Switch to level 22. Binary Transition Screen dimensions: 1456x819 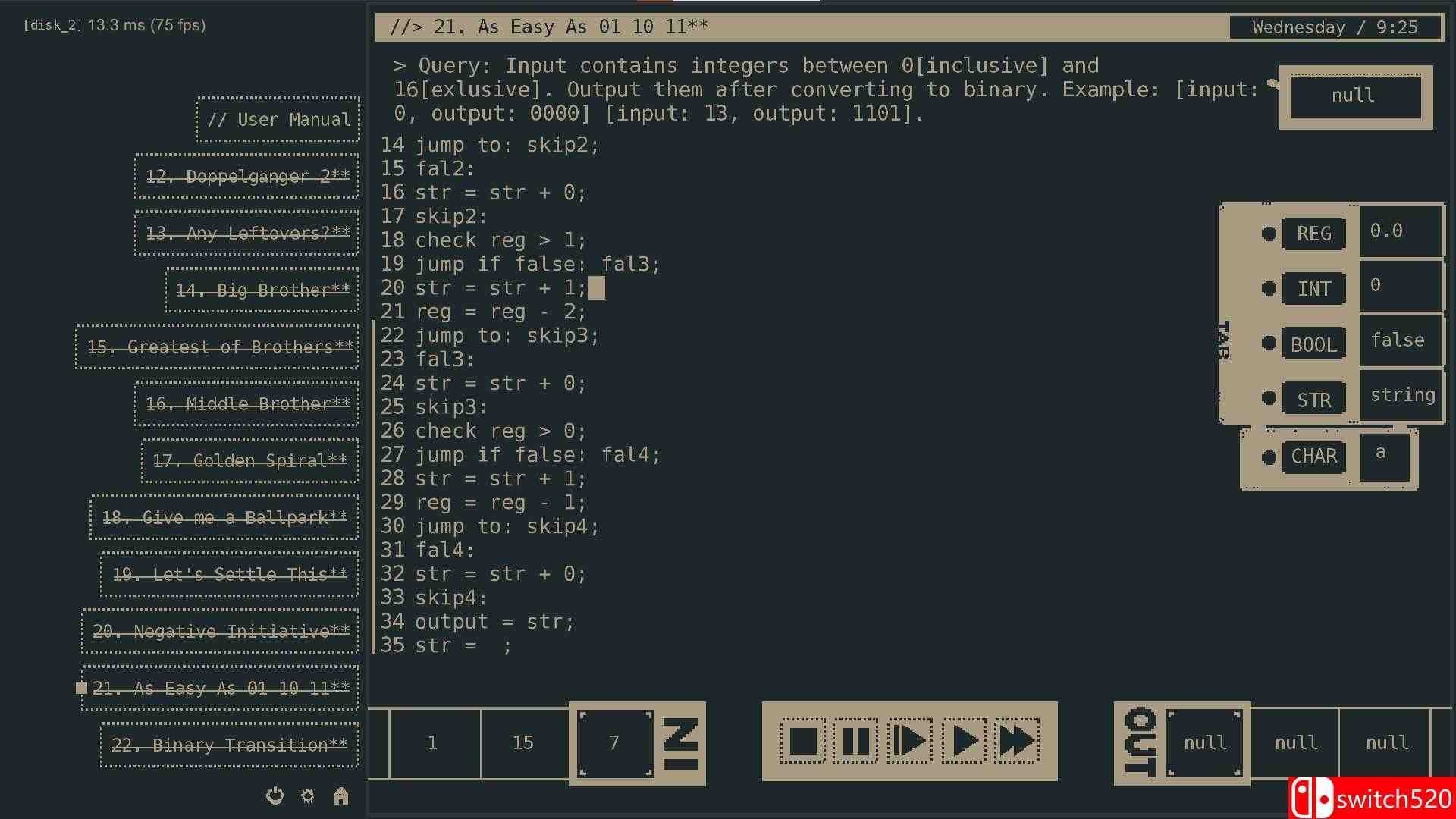(x=230, y=745)
